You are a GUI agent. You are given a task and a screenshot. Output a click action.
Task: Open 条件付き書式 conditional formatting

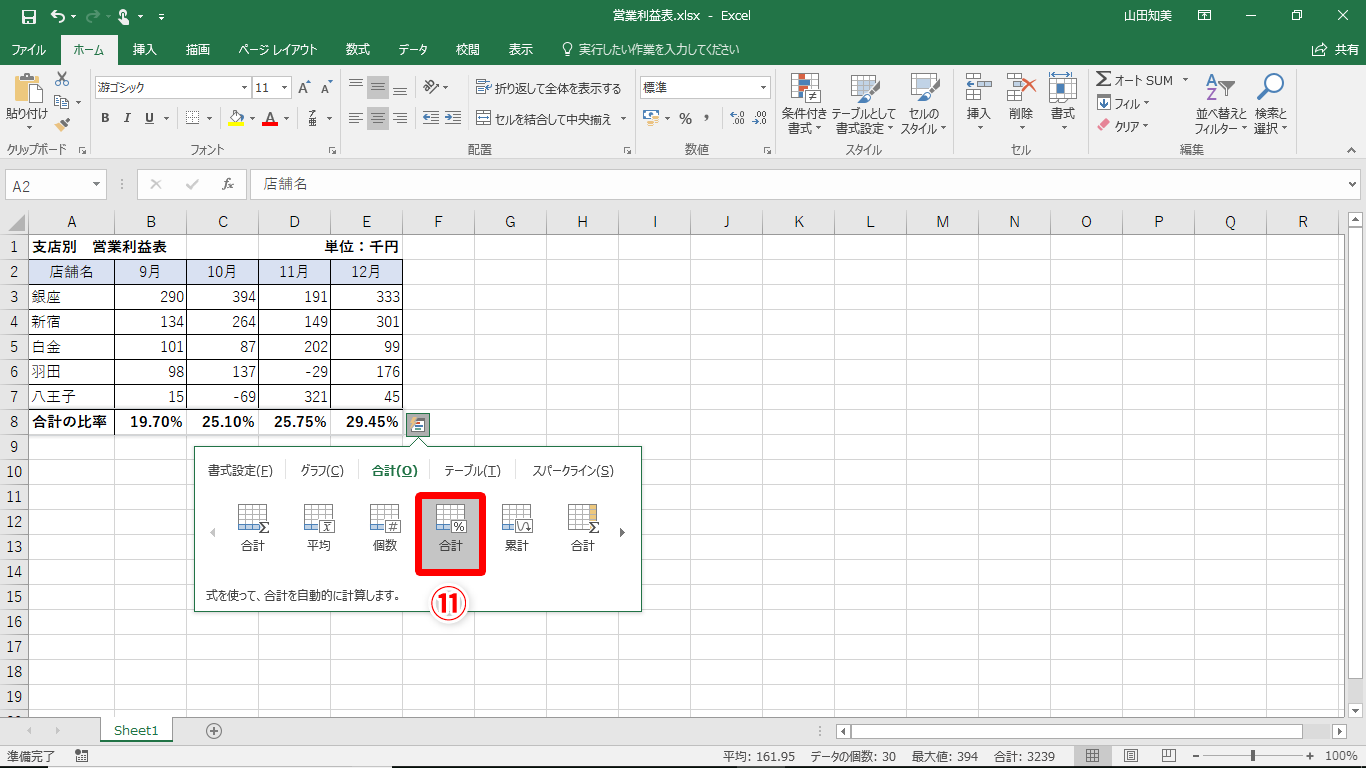tap(804, 104)
